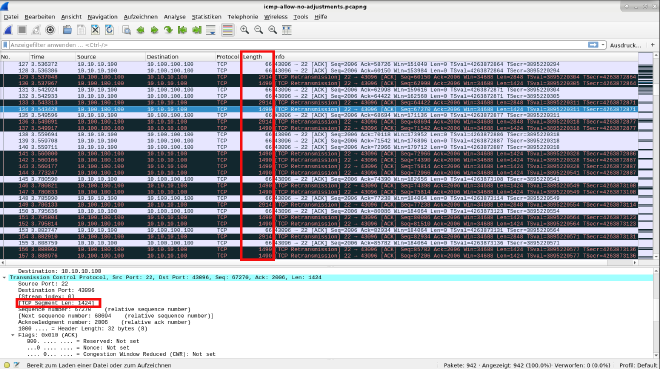Sort by the Info column header
The width and height of the screenshot is (660, 369).
456,57
